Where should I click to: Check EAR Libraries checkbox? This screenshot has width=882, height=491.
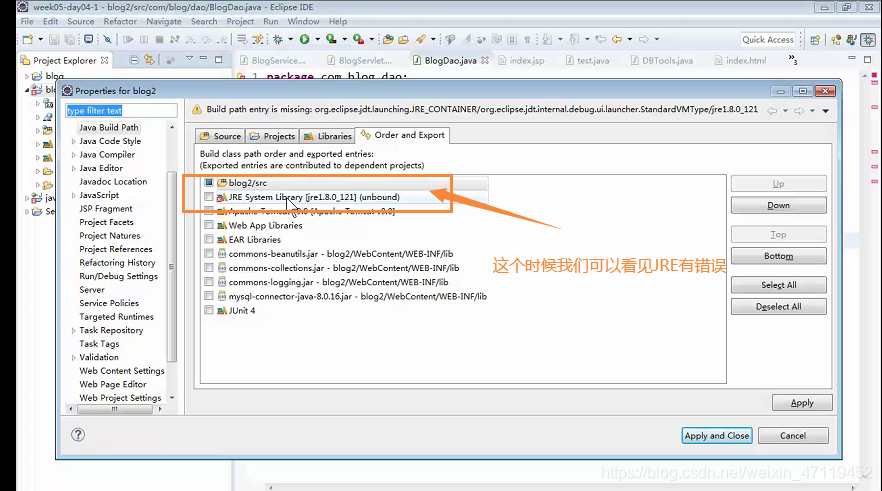coord(209,239)
